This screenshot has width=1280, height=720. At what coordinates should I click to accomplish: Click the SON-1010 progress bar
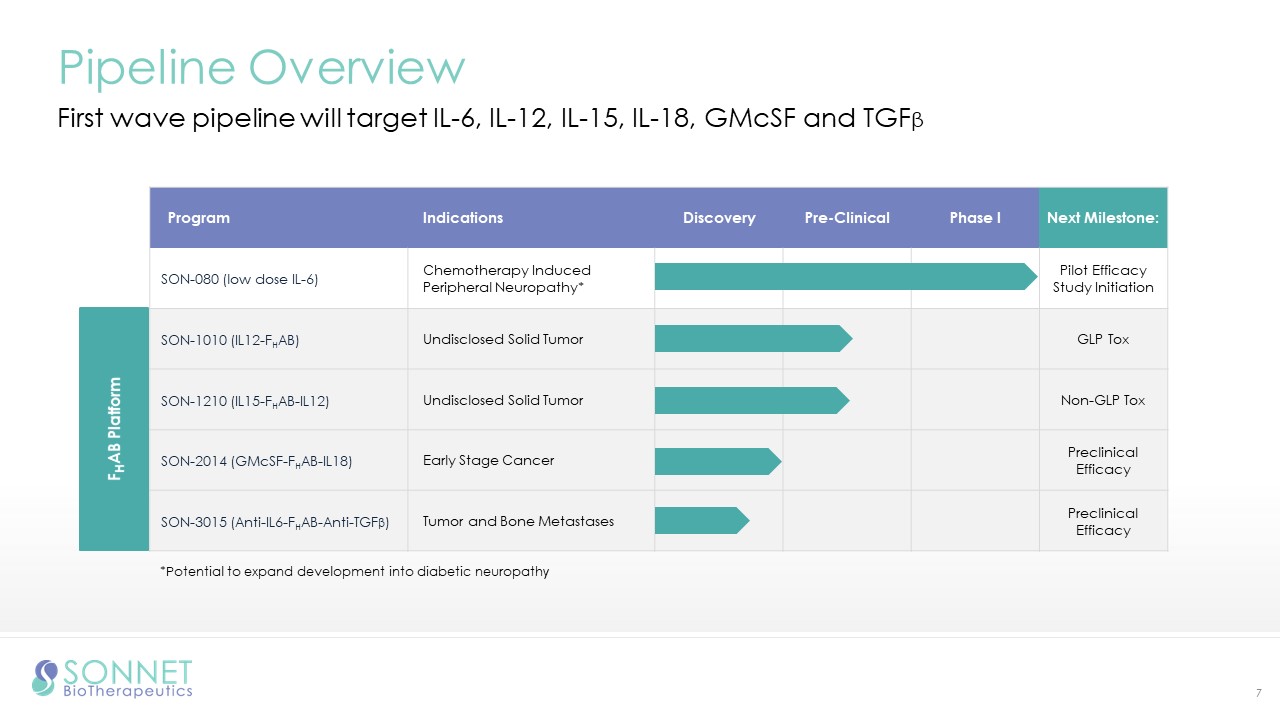(752, 339)
